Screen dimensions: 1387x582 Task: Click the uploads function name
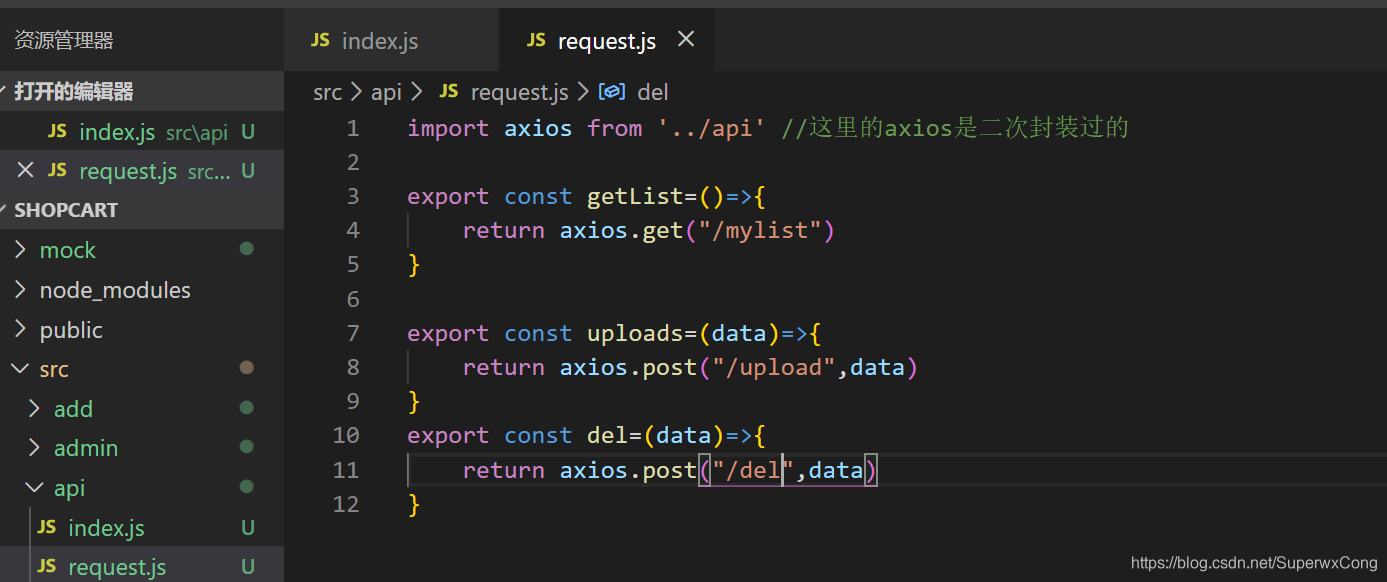[x=635, y=333]
